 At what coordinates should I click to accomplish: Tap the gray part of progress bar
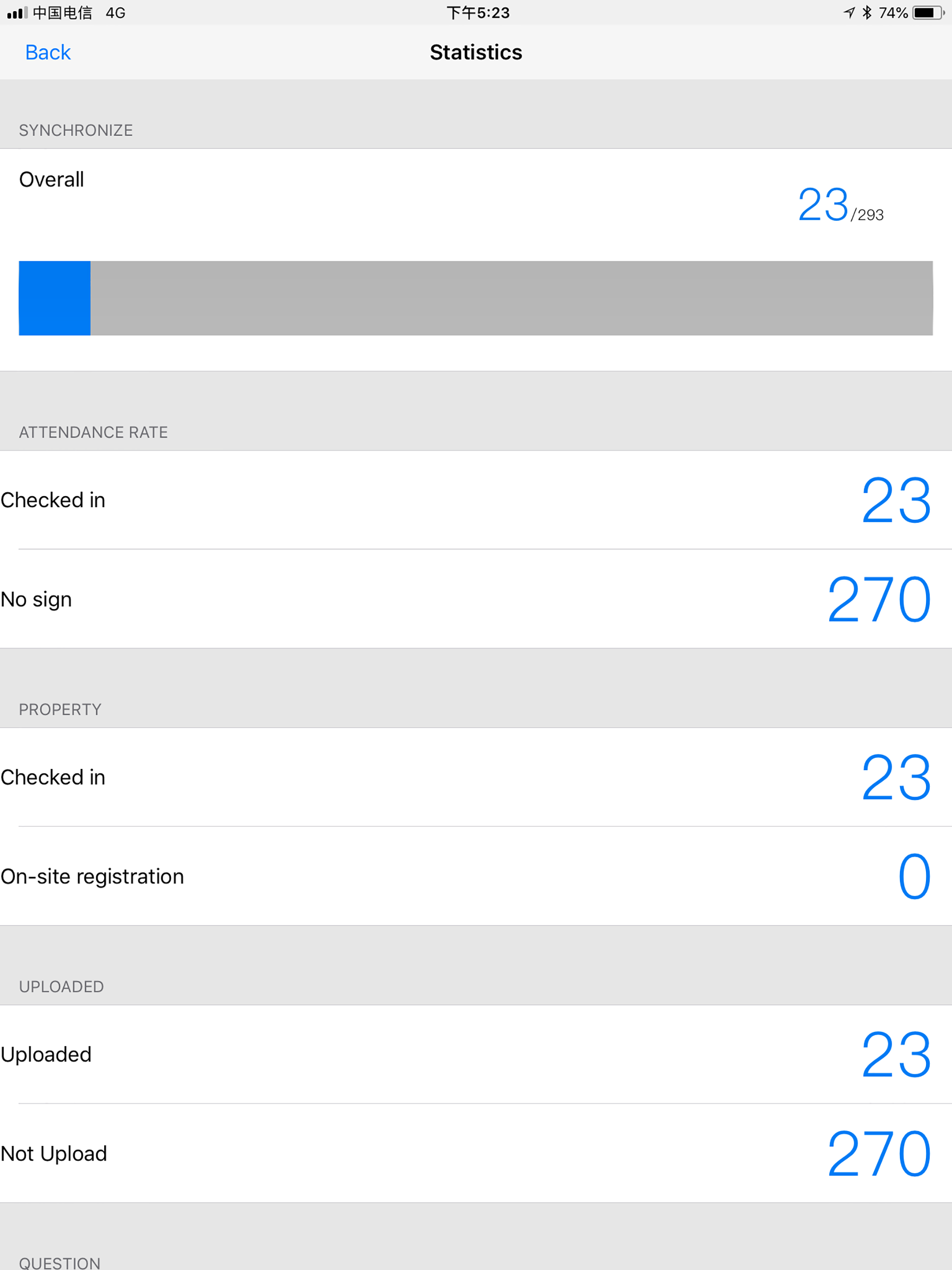[x=512, y=298]
